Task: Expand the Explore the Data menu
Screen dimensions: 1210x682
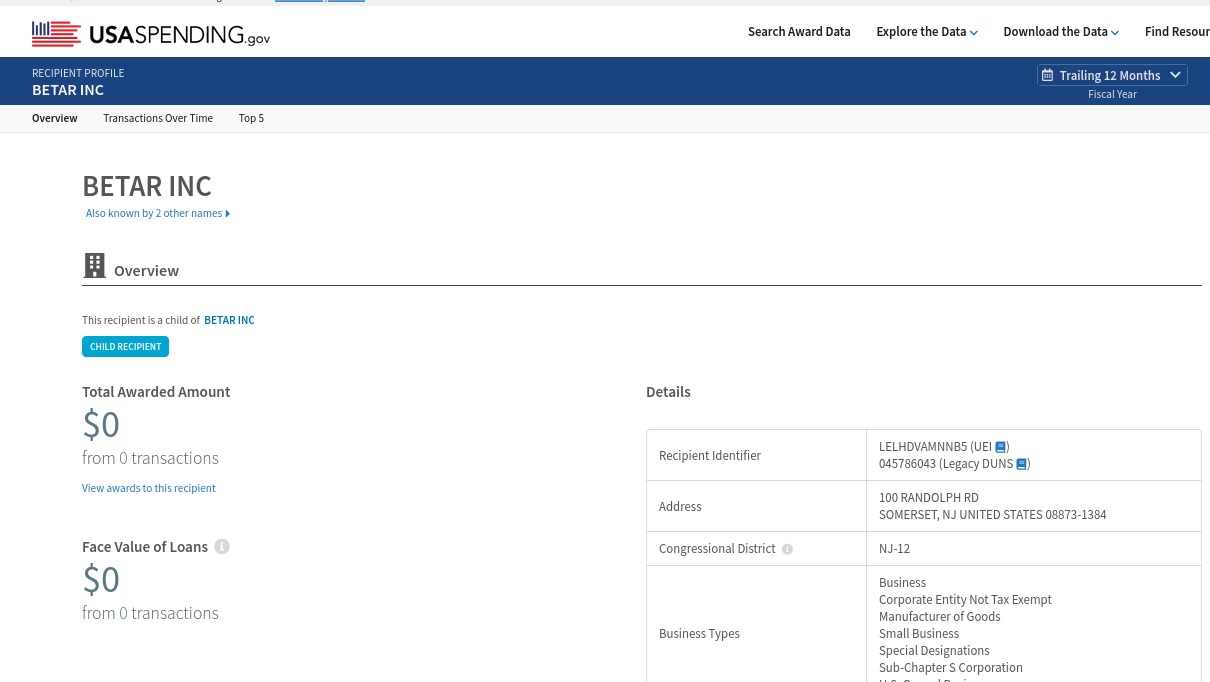Action: (927, 32)
